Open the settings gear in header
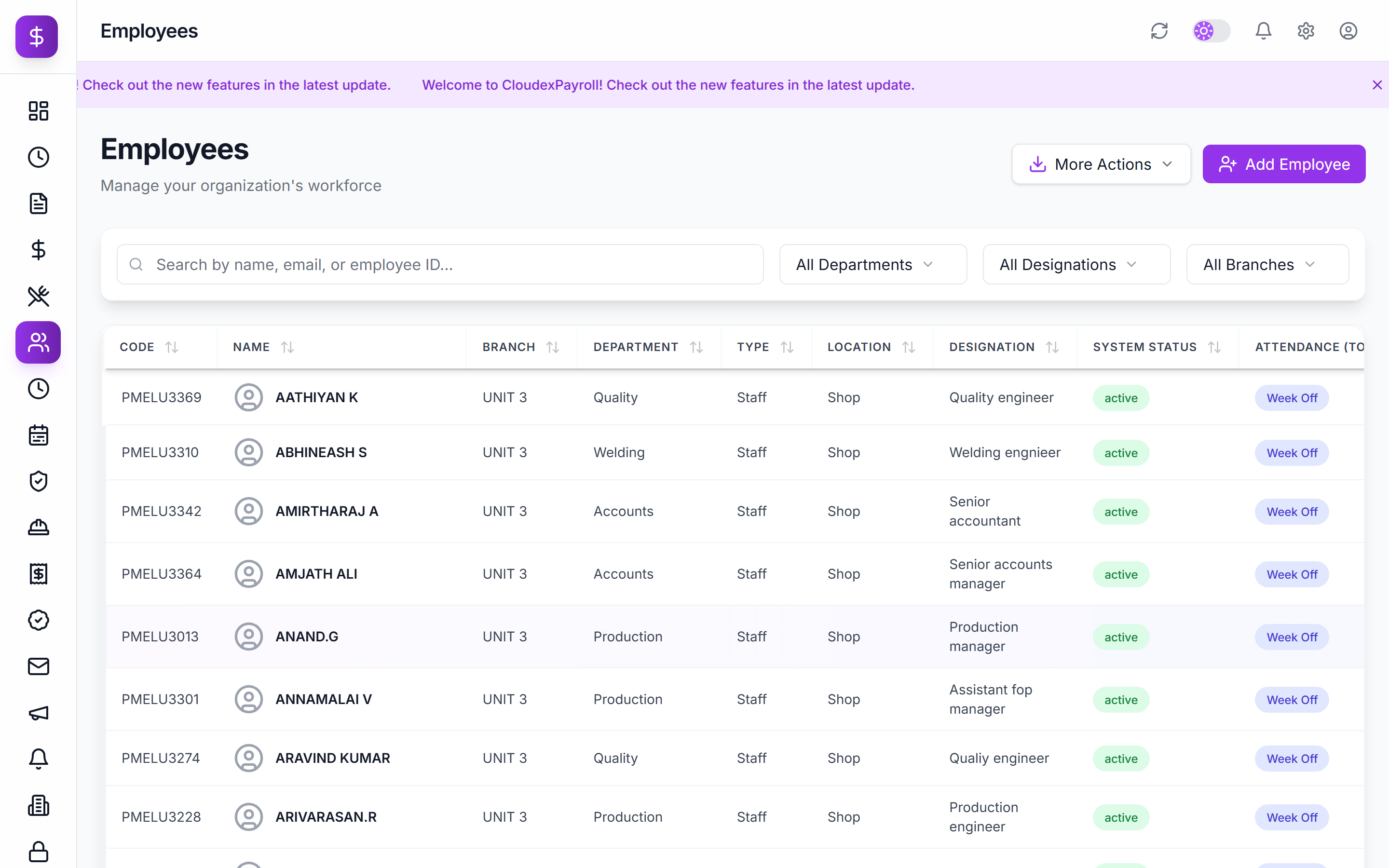 (x=1306, y=31)
